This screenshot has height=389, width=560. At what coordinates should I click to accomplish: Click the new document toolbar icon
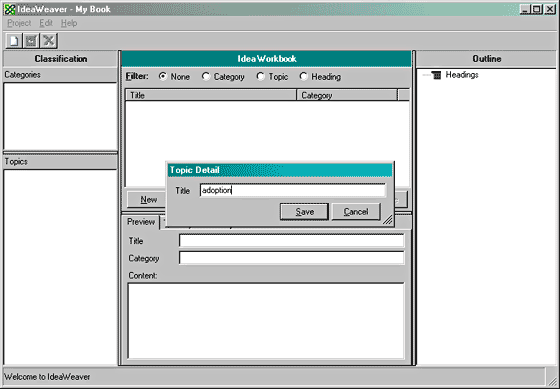point(14,40)
